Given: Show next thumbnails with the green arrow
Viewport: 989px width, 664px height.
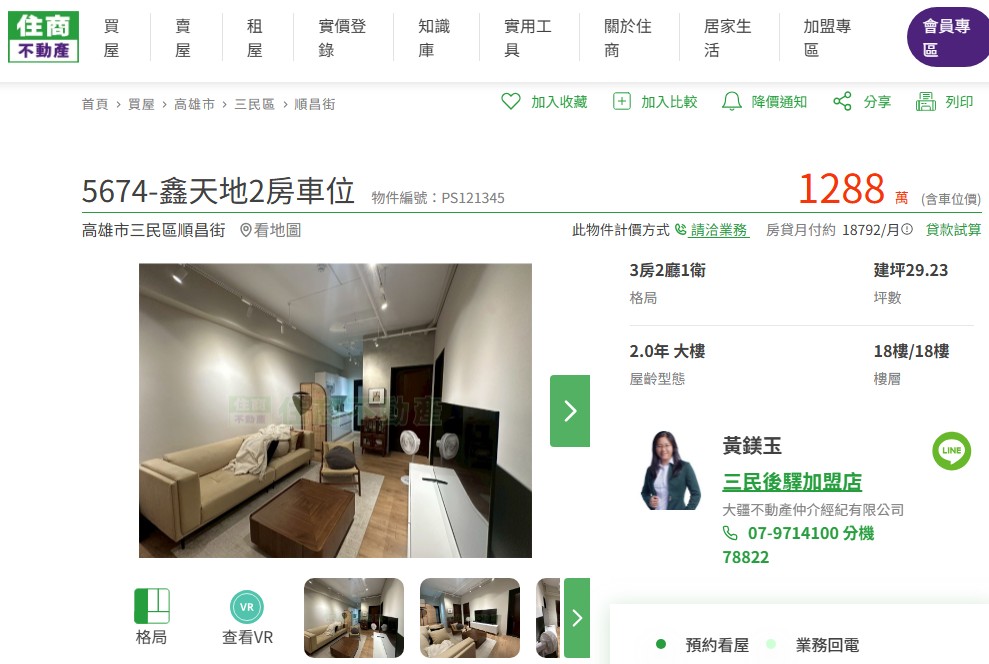Looking at the screenshot, I should point(577,618).
